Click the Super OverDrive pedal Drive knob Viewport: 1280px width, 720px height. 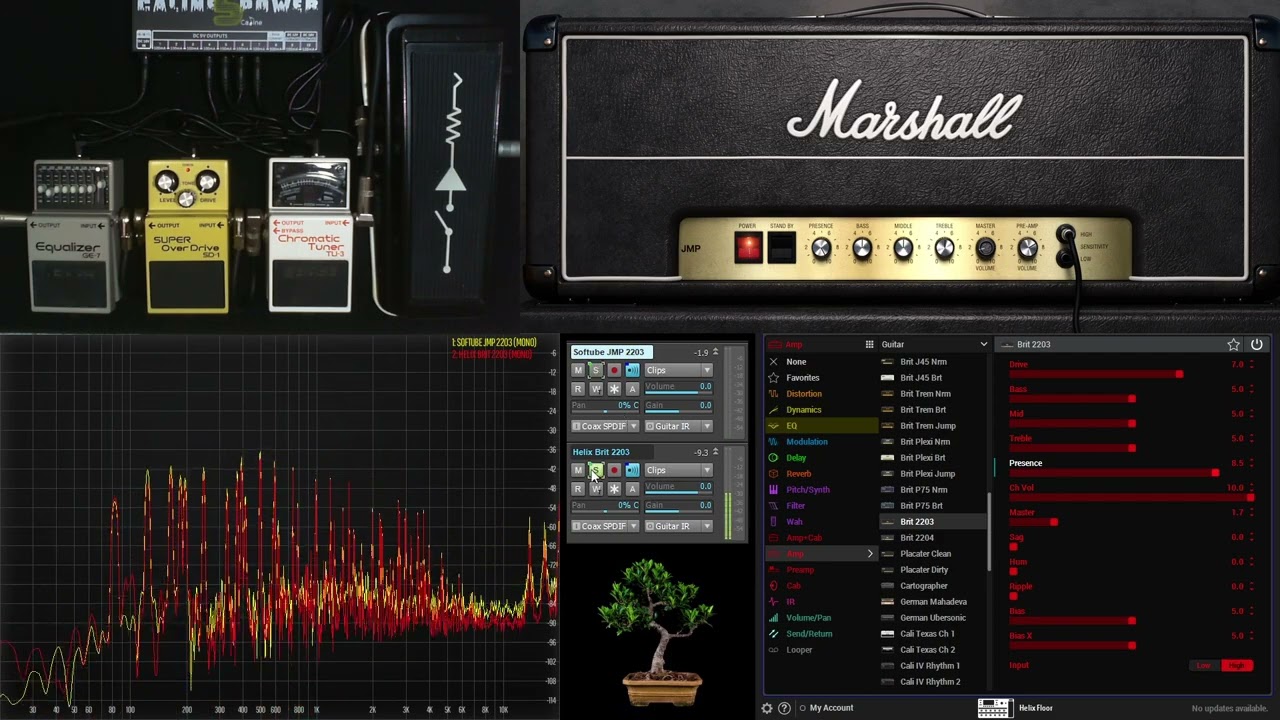pyautogui.click(x=207, y=182)
